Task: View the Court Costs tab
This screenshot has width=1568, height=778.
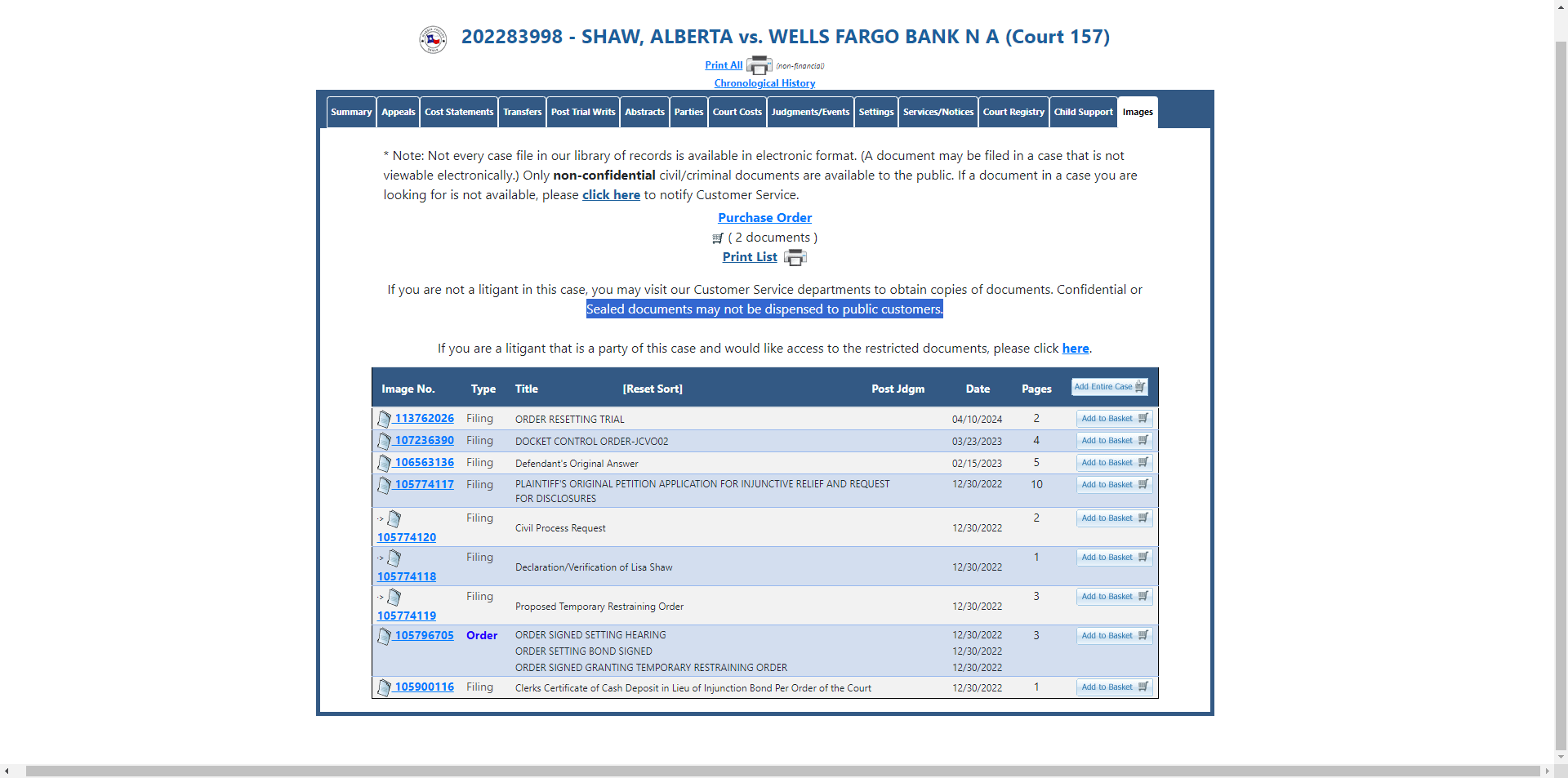Action: pos(737,112)
